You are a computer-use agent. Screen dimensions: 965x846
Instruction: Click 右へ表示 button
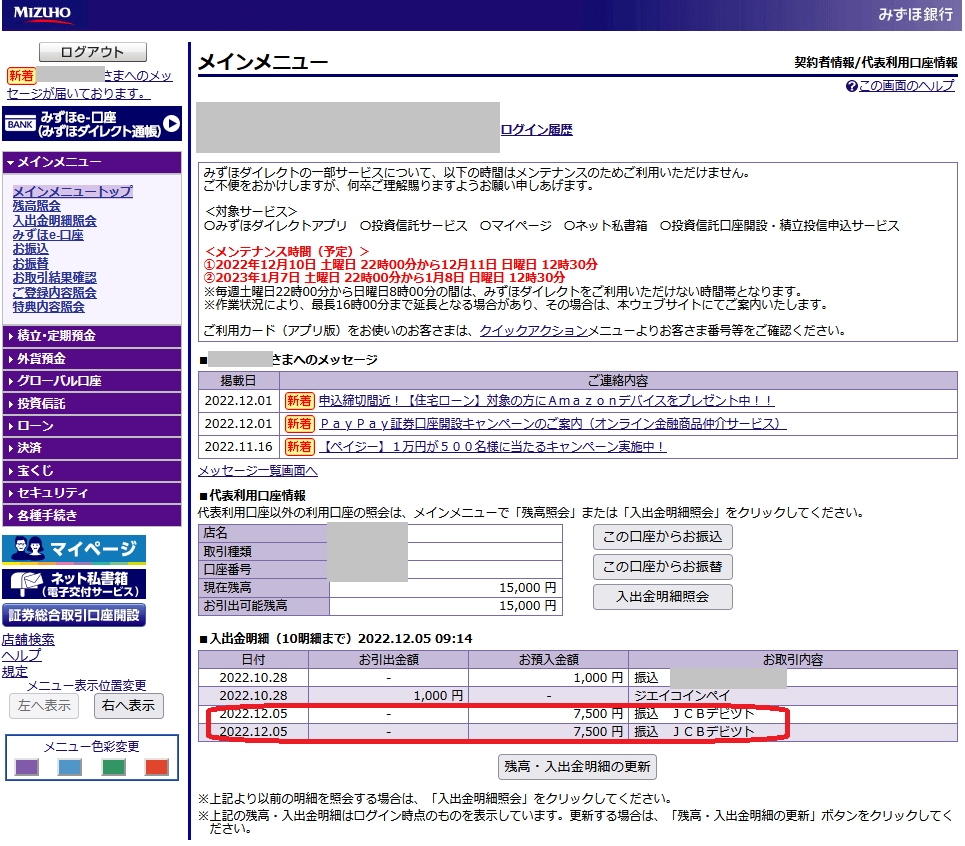coord(129,706)
